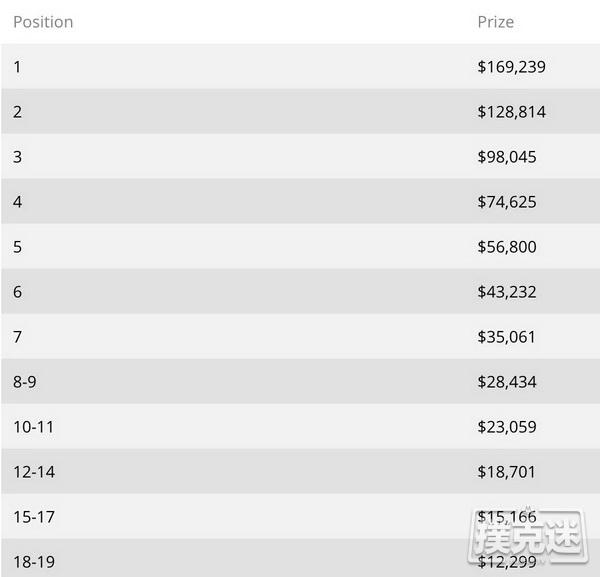This screenshot has width=600, height=577.
Task: Click the $18,701 prize amount
Action: (506, 472)
